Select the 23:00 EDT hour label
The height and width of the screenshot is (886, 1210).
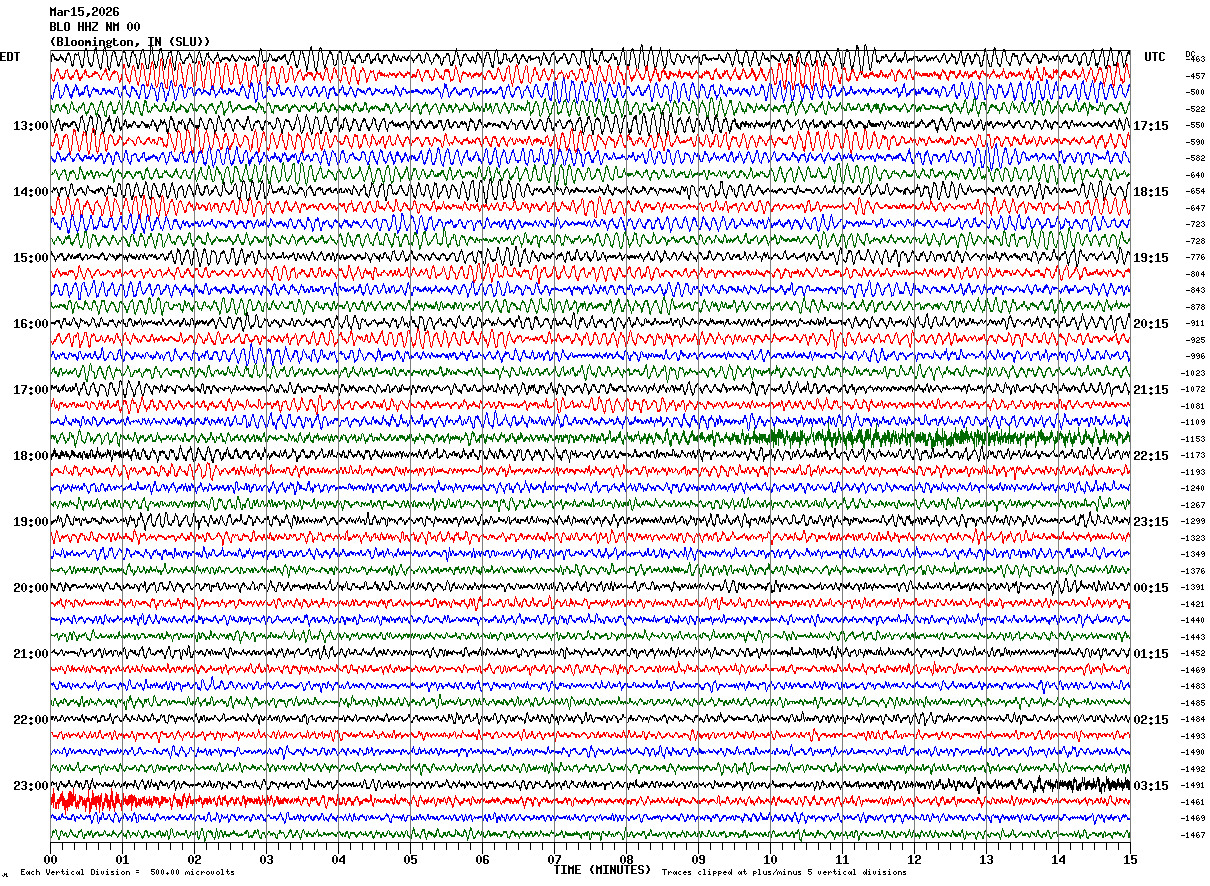[30, 786]
